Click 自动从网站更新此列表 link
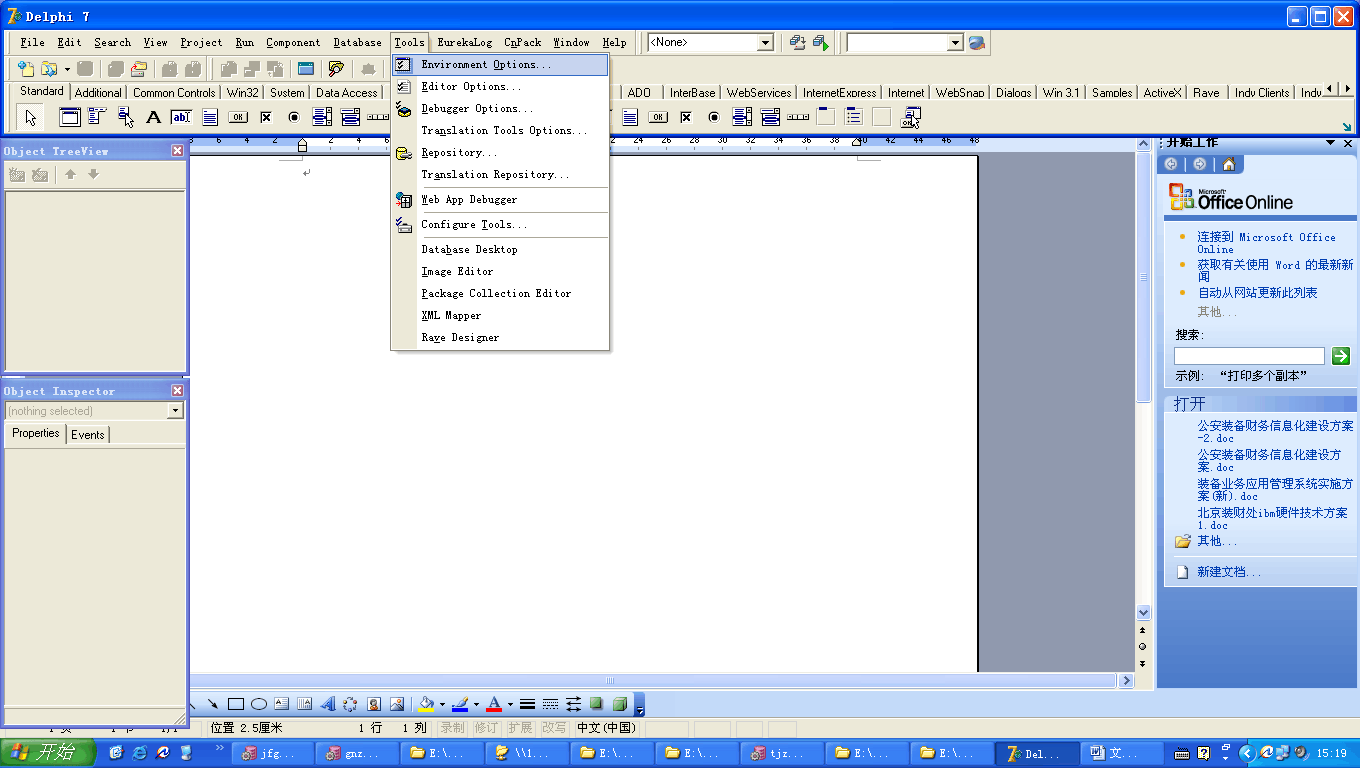 (x=1257, y=293)
